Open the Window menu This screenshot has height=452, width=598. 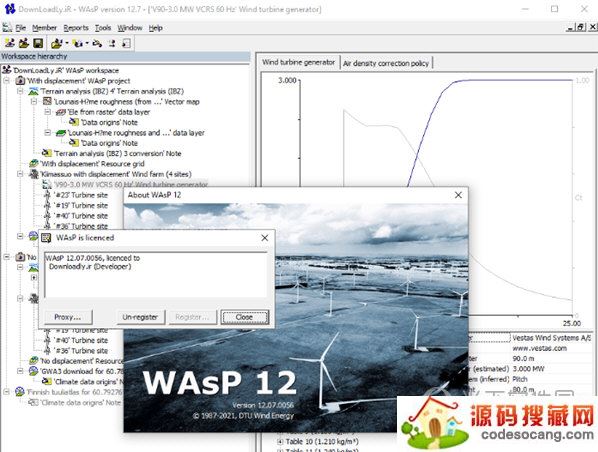tap(130, 28)
